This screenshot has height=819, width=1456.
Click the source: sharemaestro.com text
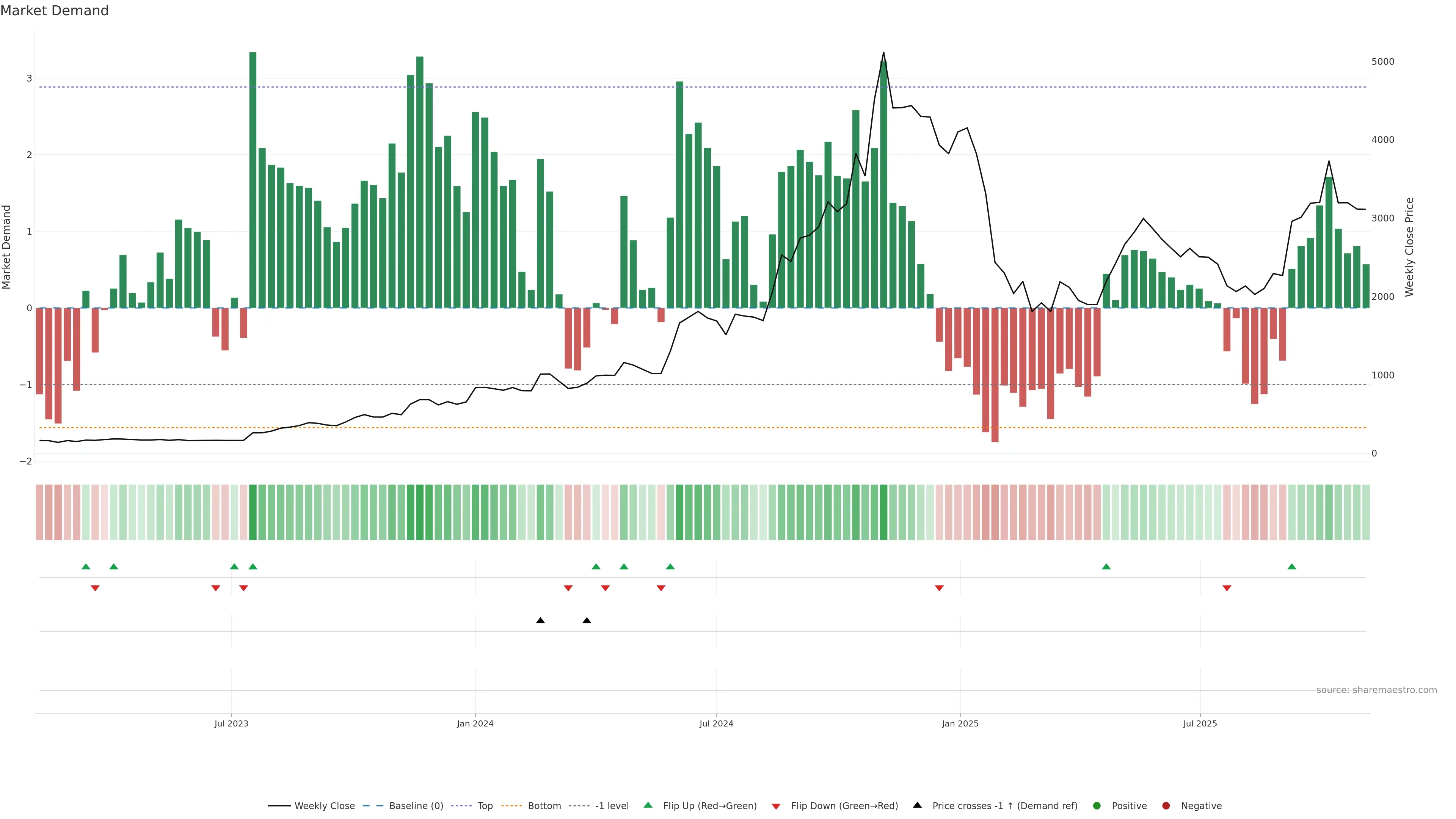pyautogui.click(x=1376, y=690)
